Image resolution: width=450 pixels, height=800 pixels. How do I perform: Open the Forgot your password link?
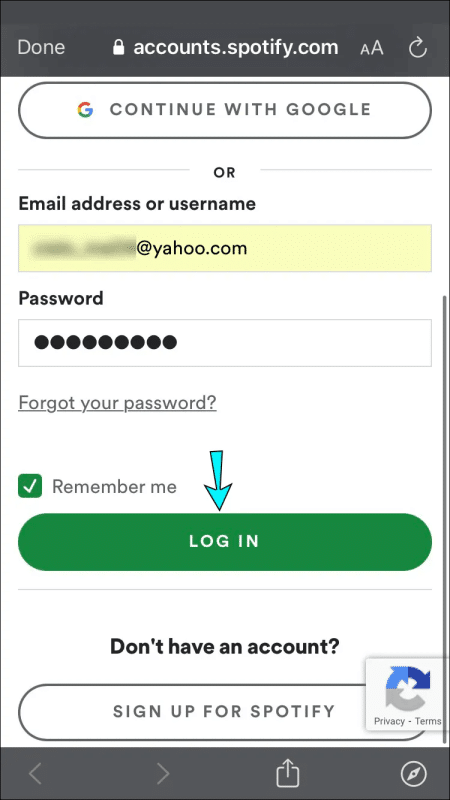117,403
